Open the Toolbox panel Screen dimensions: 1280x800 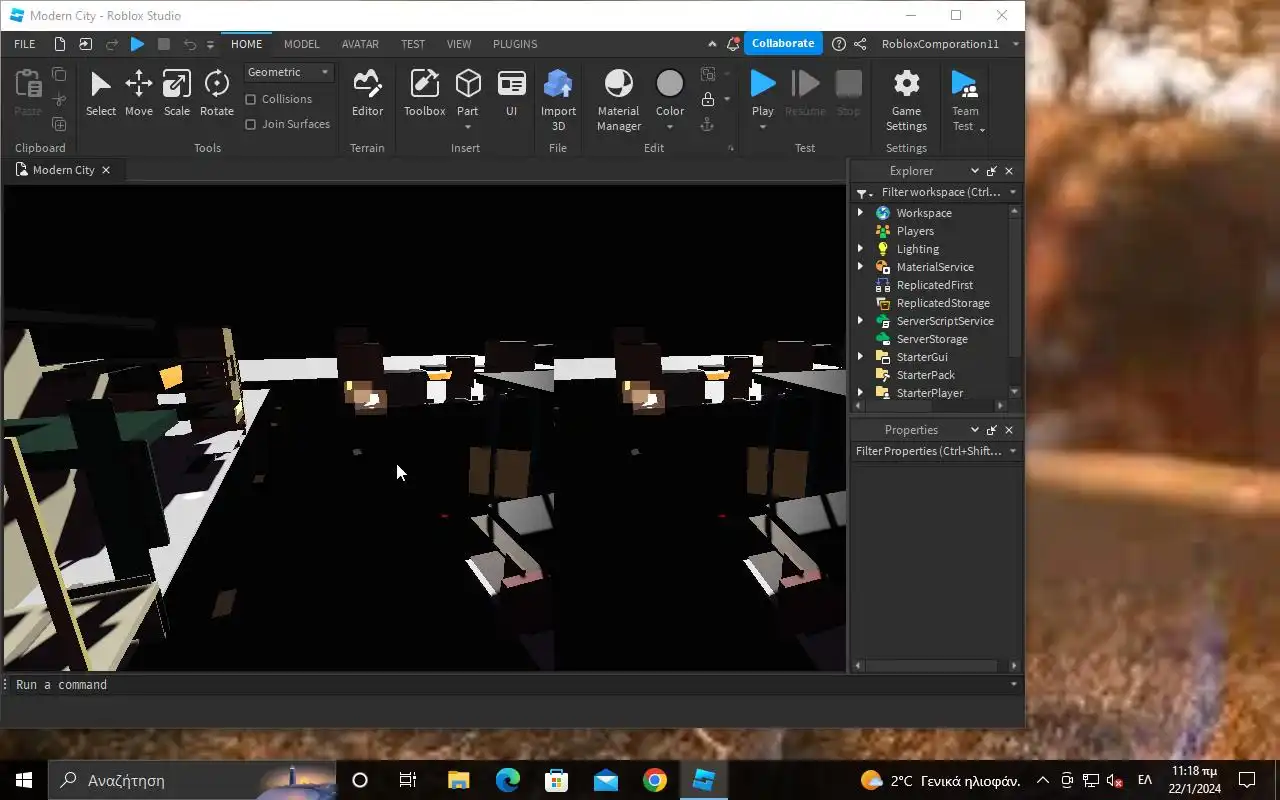[424, 94]
